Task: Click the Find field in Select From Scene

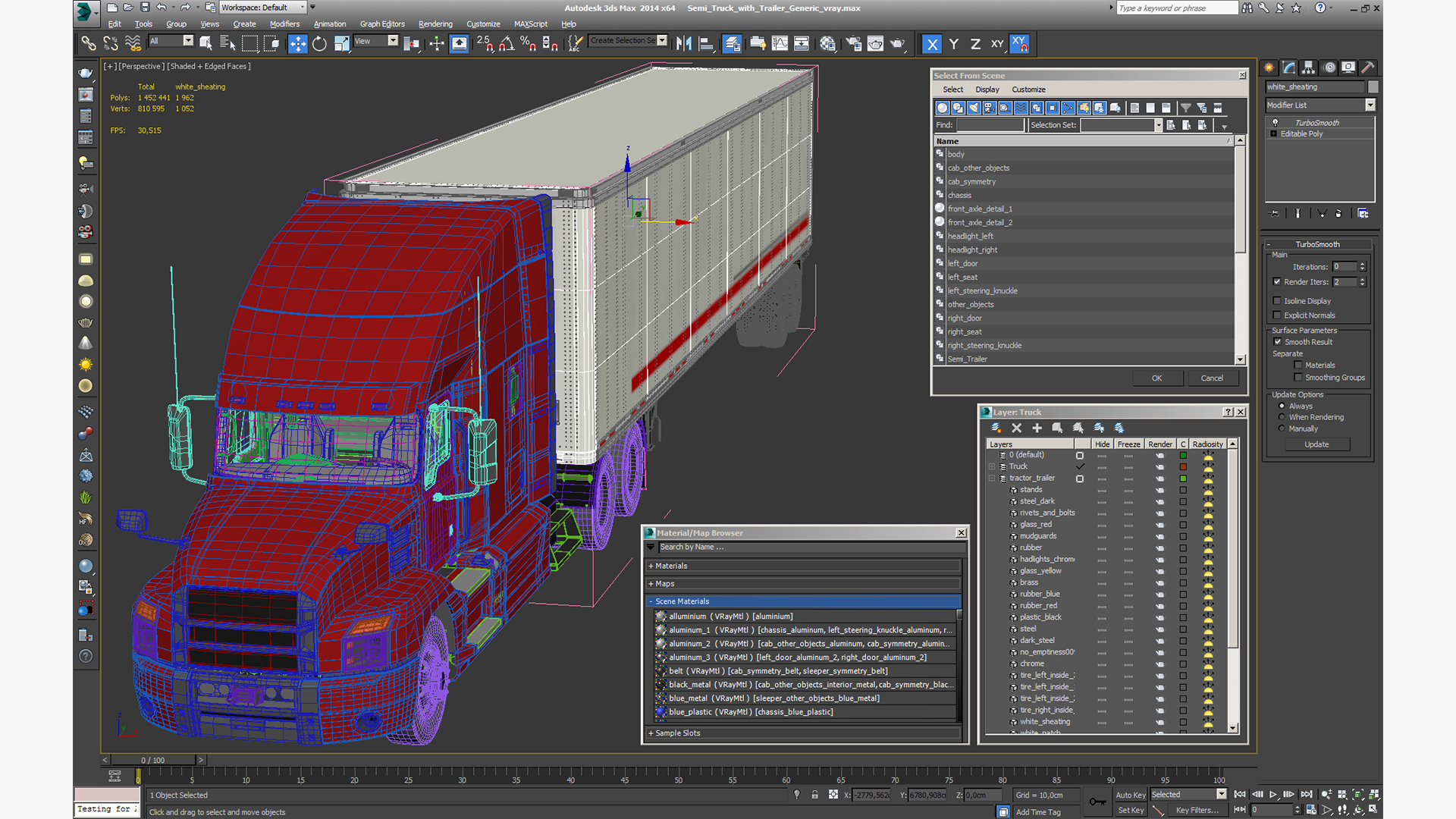Action: (x=990, y=125)
